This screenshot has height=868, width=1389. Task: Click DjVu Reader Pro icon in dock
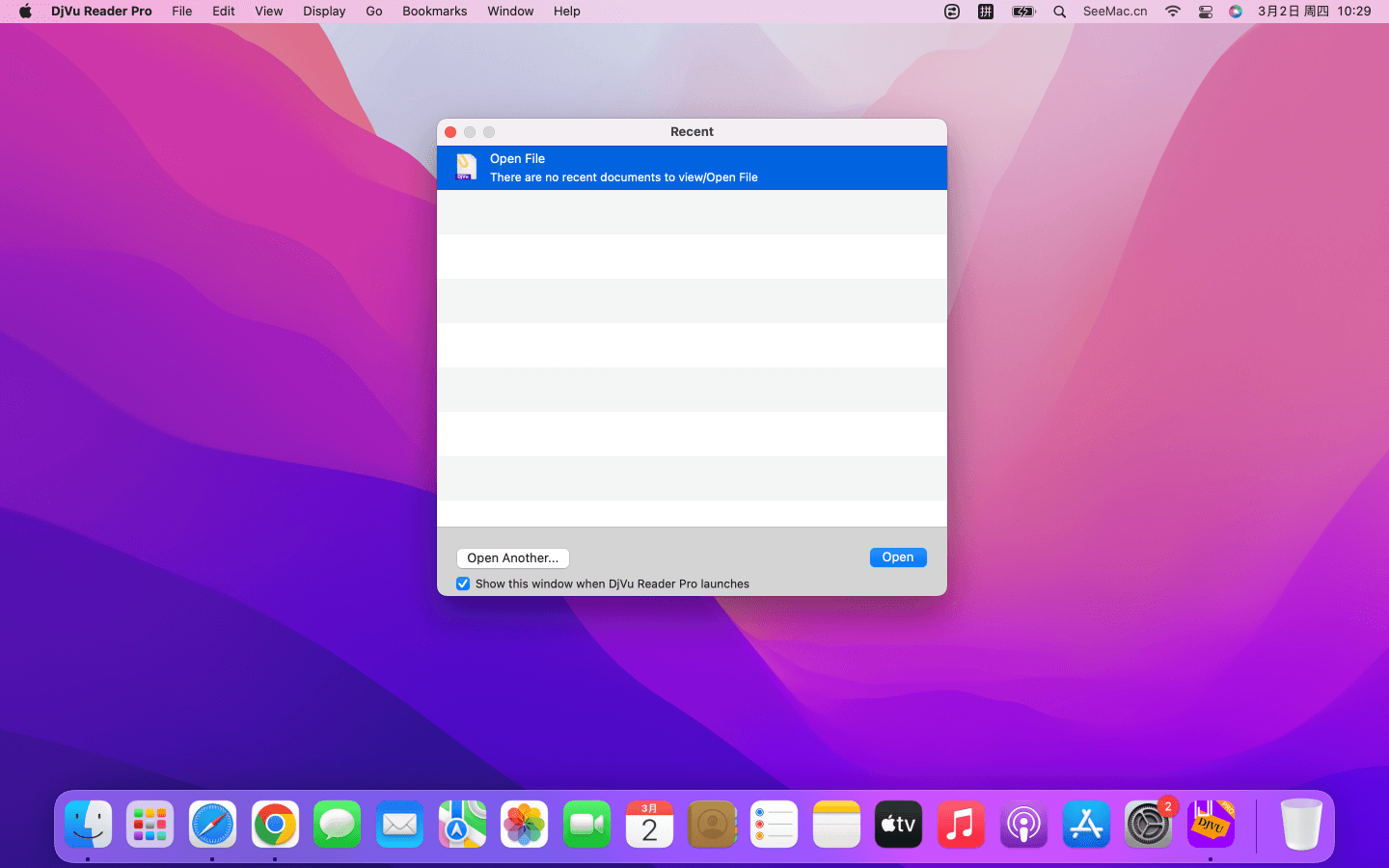pos(1211,825)
